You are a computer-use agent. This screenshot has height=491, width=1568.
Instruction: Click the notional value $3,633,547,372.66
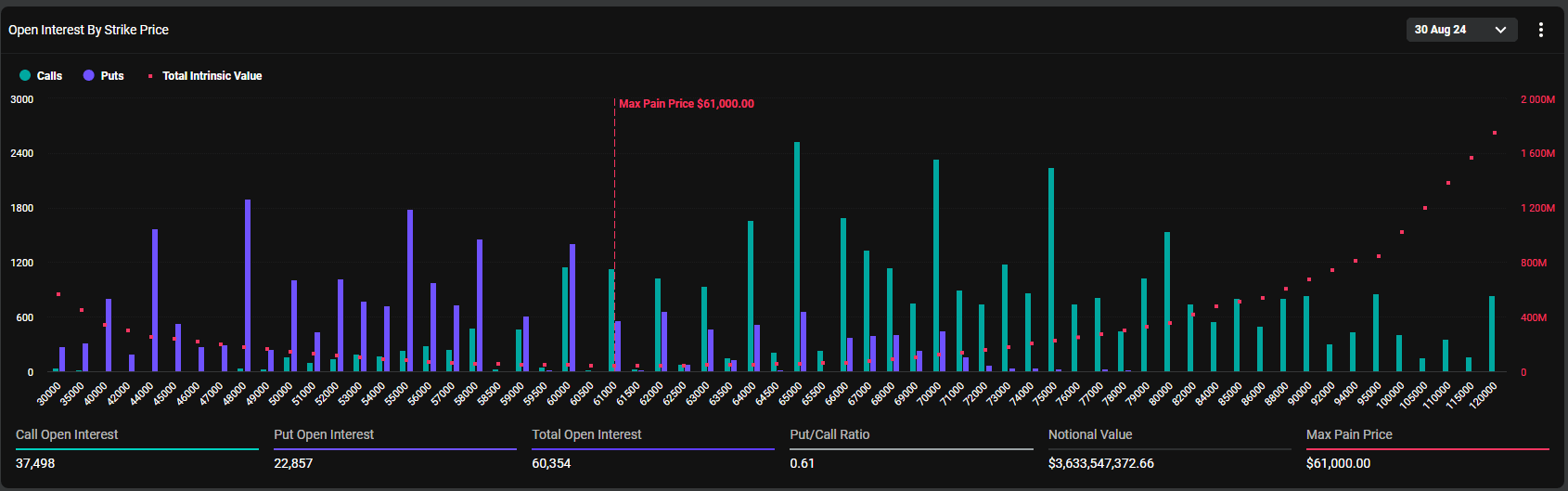pos(1101,463)
